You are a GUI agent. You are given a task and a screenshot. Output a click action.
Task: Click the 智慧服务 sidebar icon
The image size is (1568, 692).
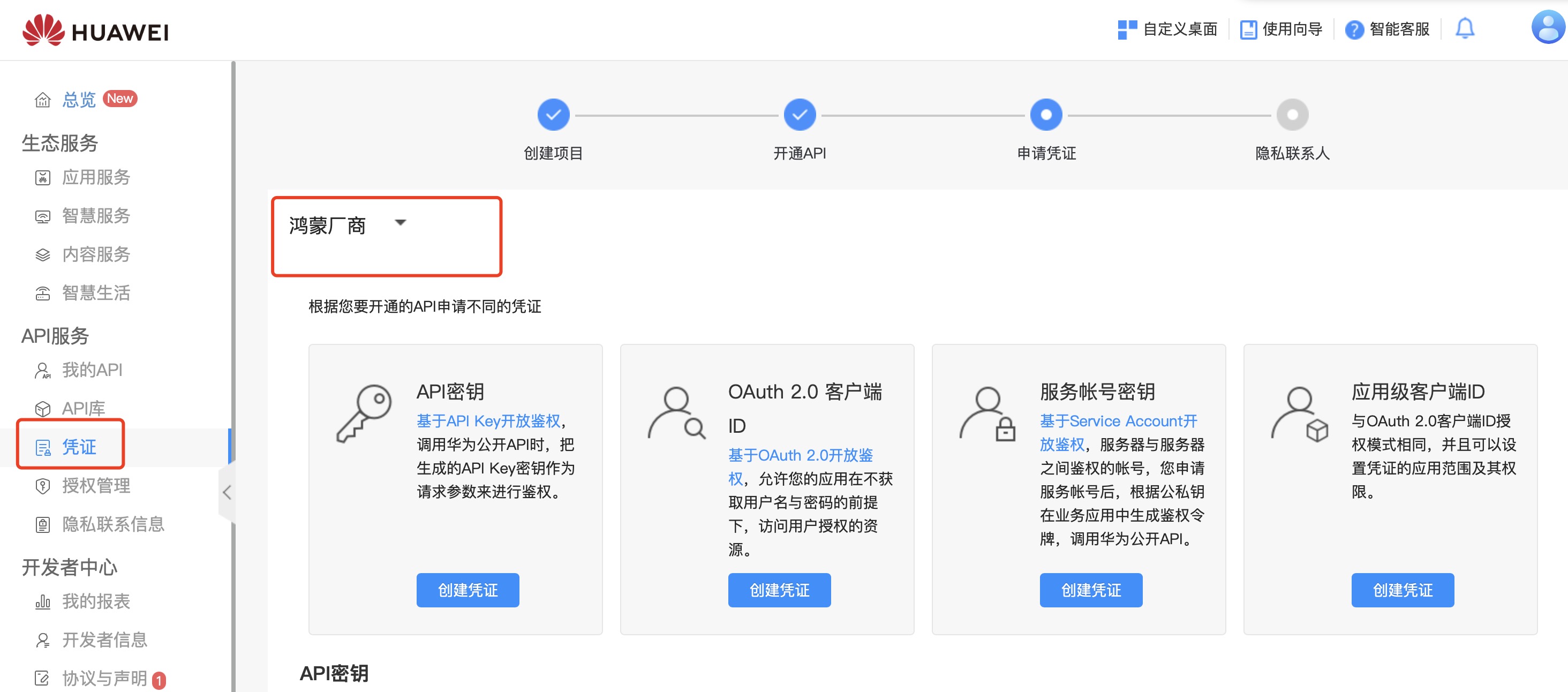click(43, 216)
